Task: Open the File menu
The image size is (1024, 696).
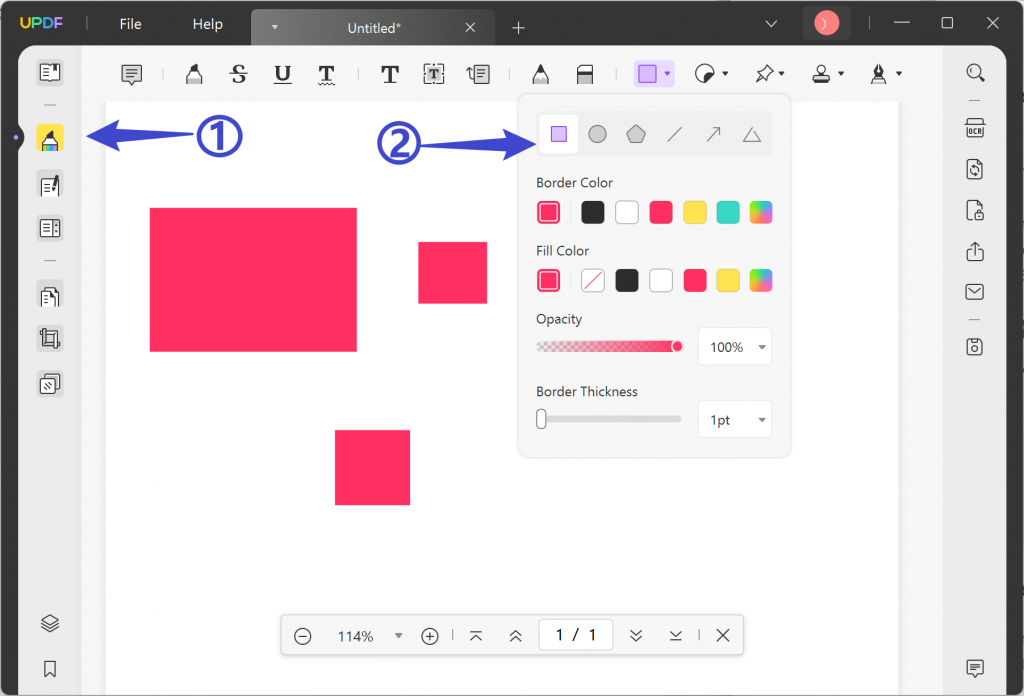Action: (x=130, y=24)
